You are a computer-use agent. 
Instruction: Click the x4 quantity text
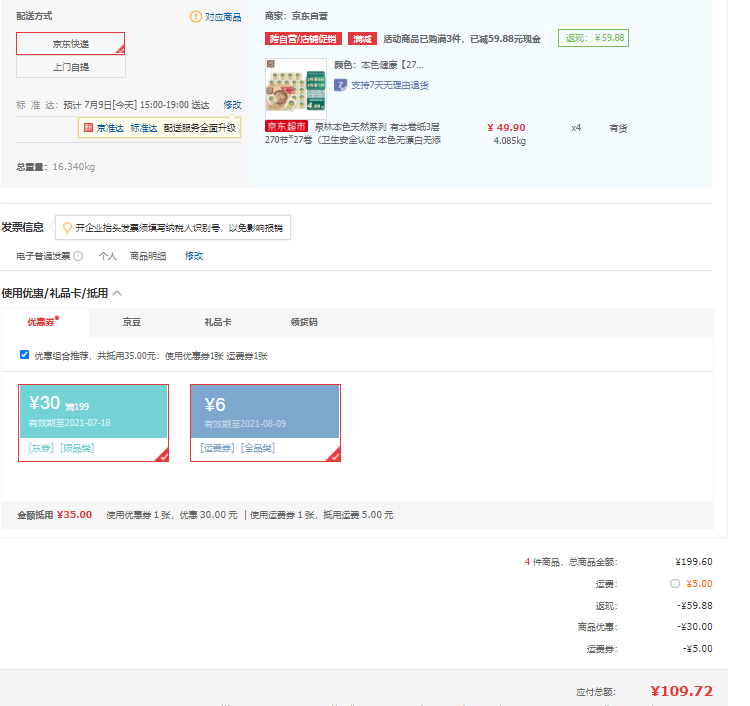[x=576, y=128]
